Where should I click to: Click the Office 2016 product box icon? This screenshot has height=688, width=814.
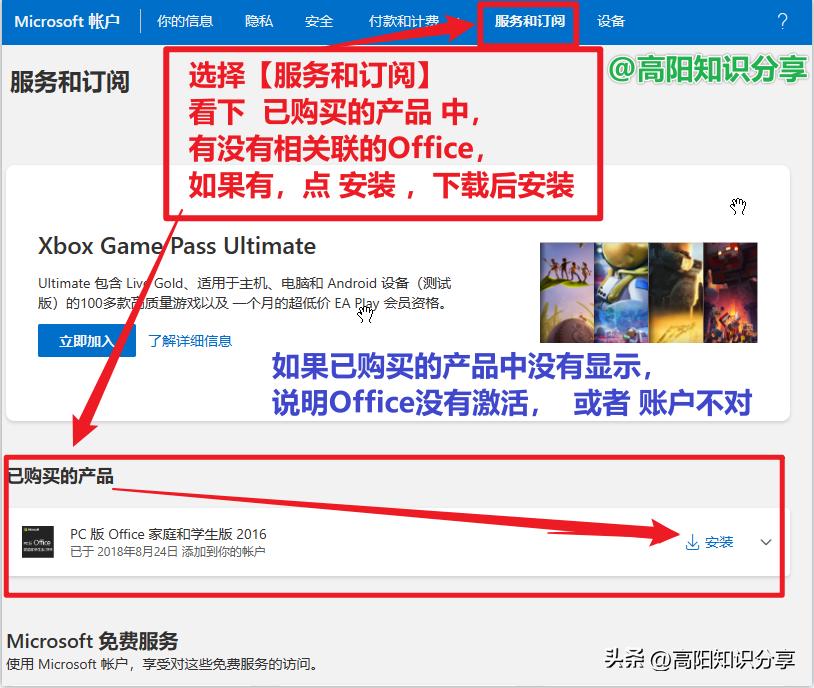pyautogui.click(x=40, y=541)
